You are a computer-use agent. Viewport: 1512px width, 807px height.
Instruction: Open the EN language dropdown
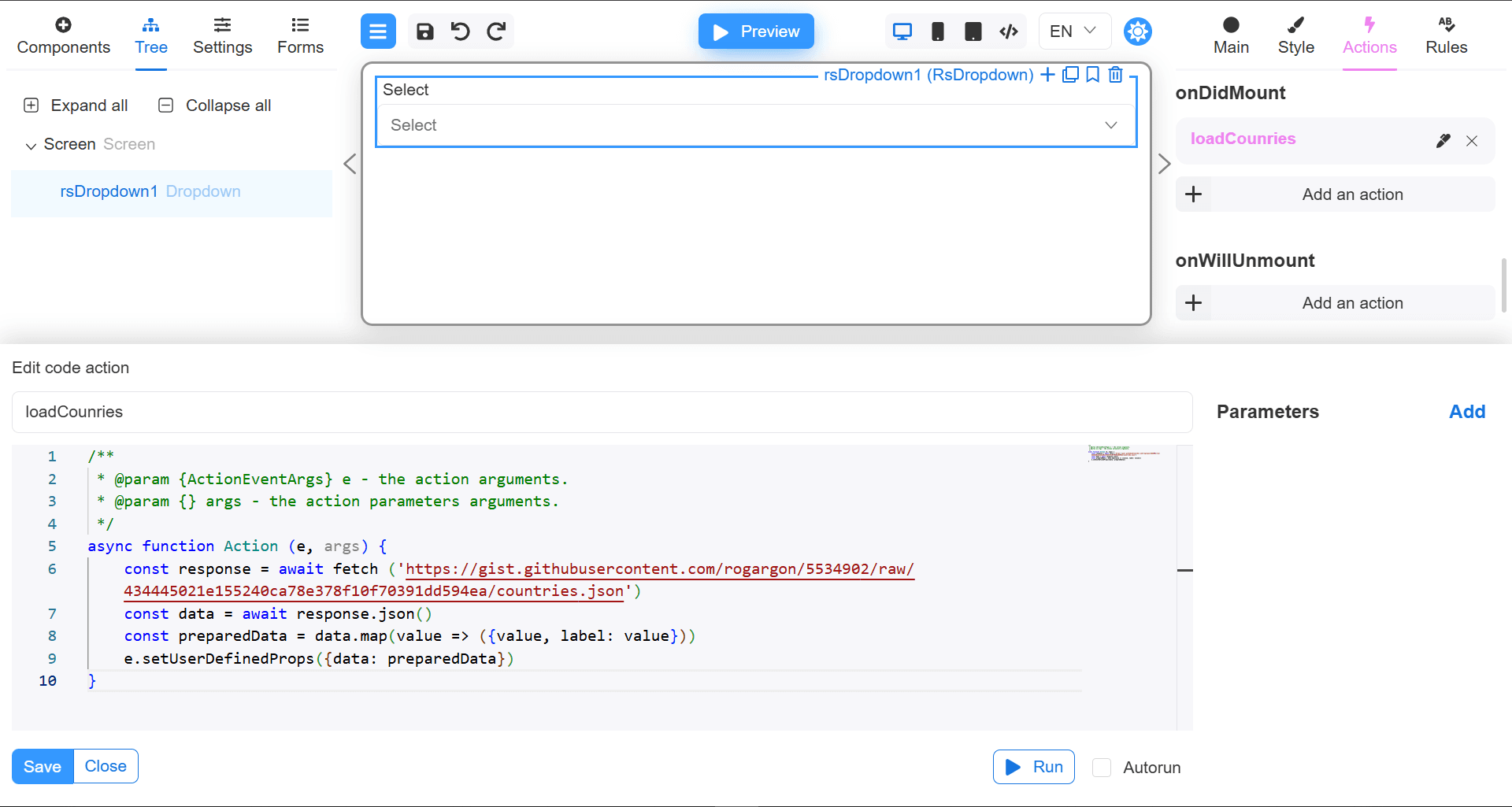click(x=1073, y=31)
